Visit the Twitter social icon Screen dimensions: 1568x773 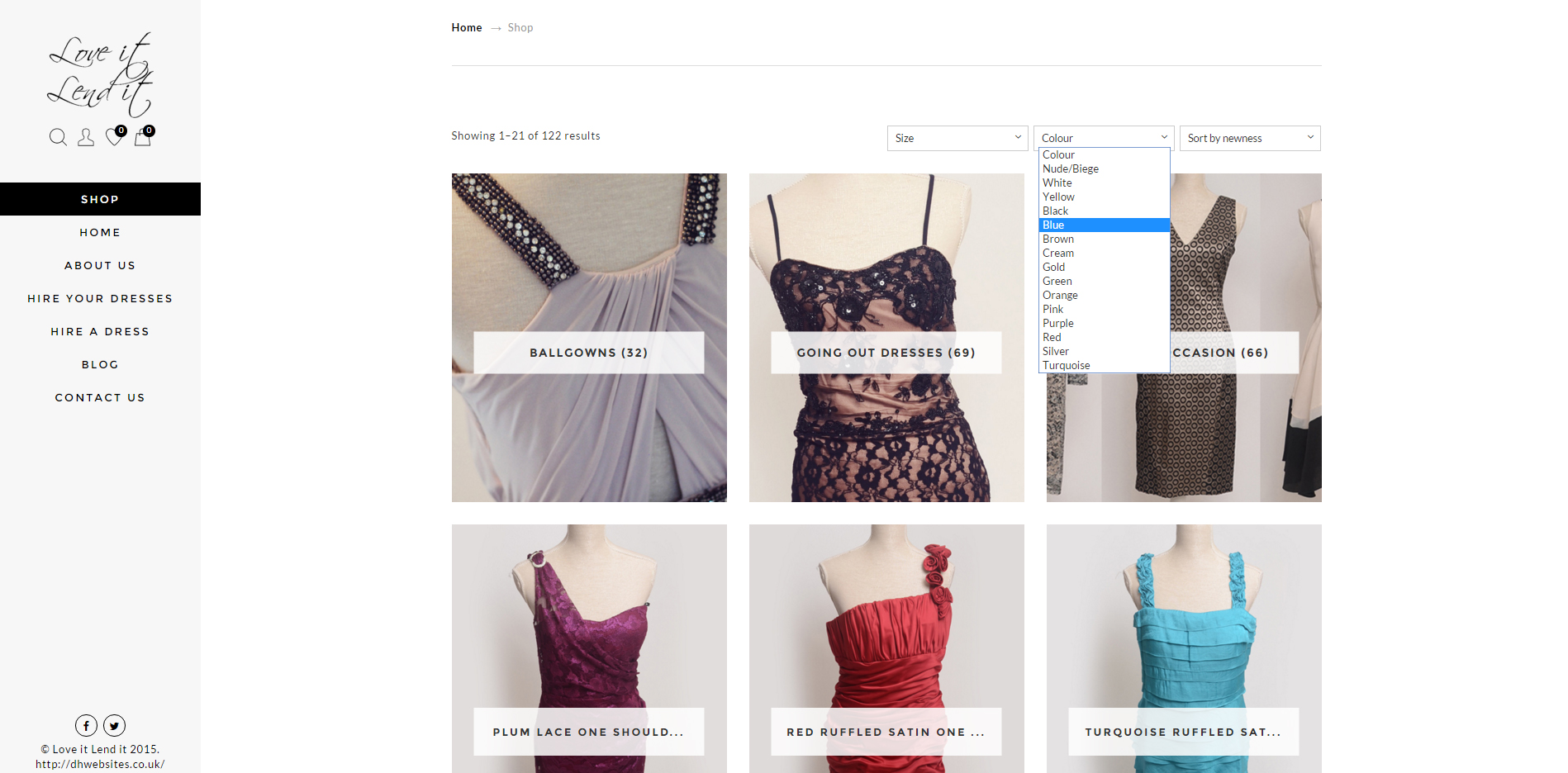tap(114, 725)
